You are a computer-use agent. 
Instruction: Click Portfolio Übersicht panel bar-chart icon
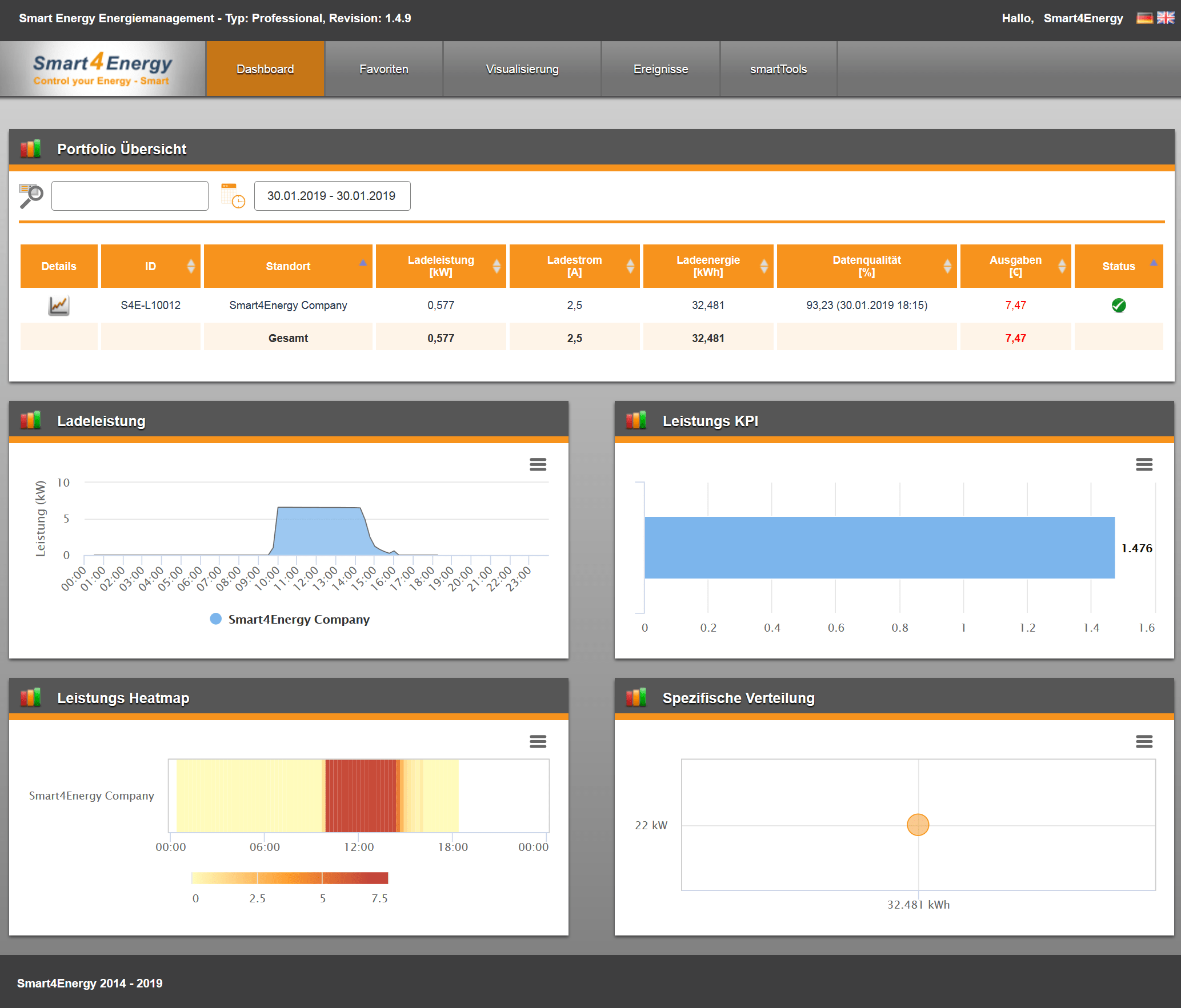[x=31, y=148]
